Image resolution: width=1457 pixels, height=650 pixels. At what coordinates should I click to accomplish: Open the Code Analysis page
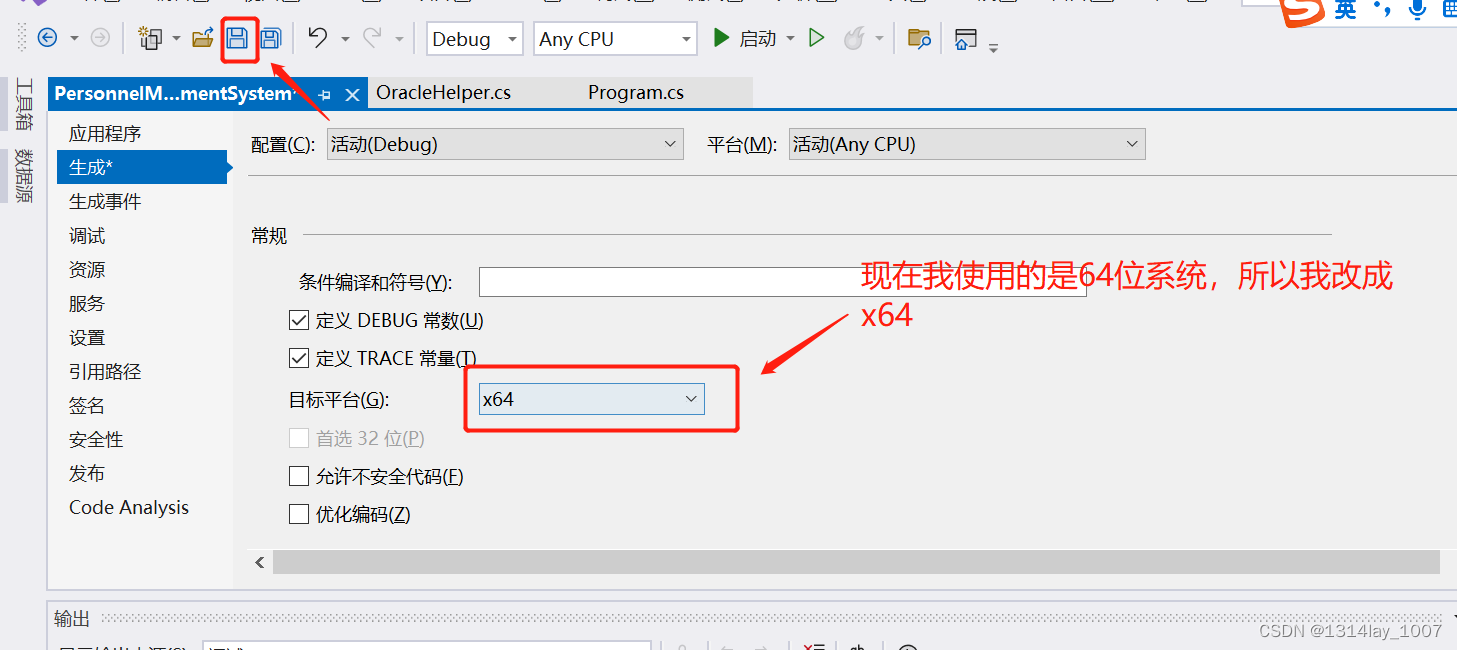click(x=128, y=507)
